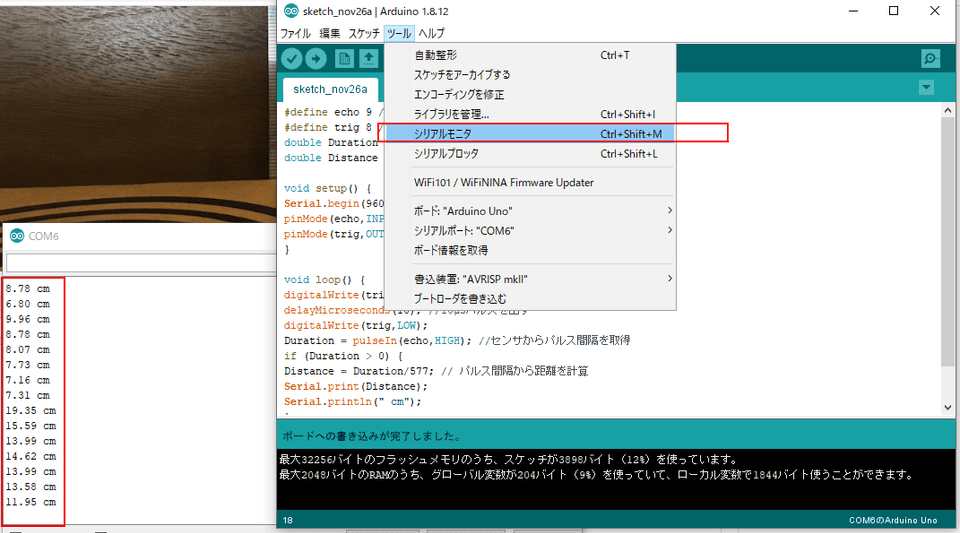Click the COM6 serial input text field
The height and width of the screenshot is (533, 960).
pos(140,263)
